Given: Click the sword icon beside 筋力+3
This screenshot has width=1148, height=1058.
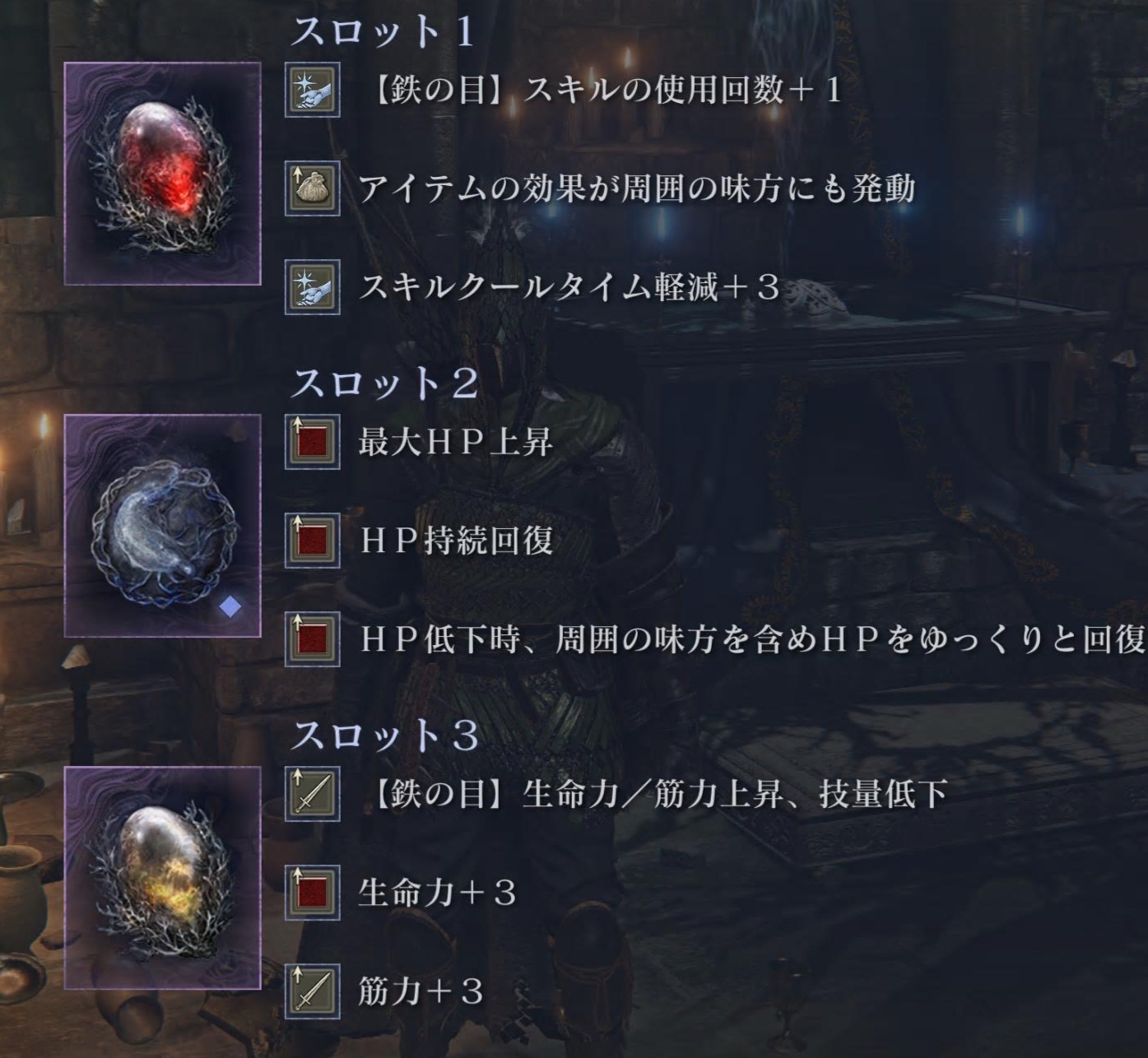Looking at the screenshot, I should (313, 991).
